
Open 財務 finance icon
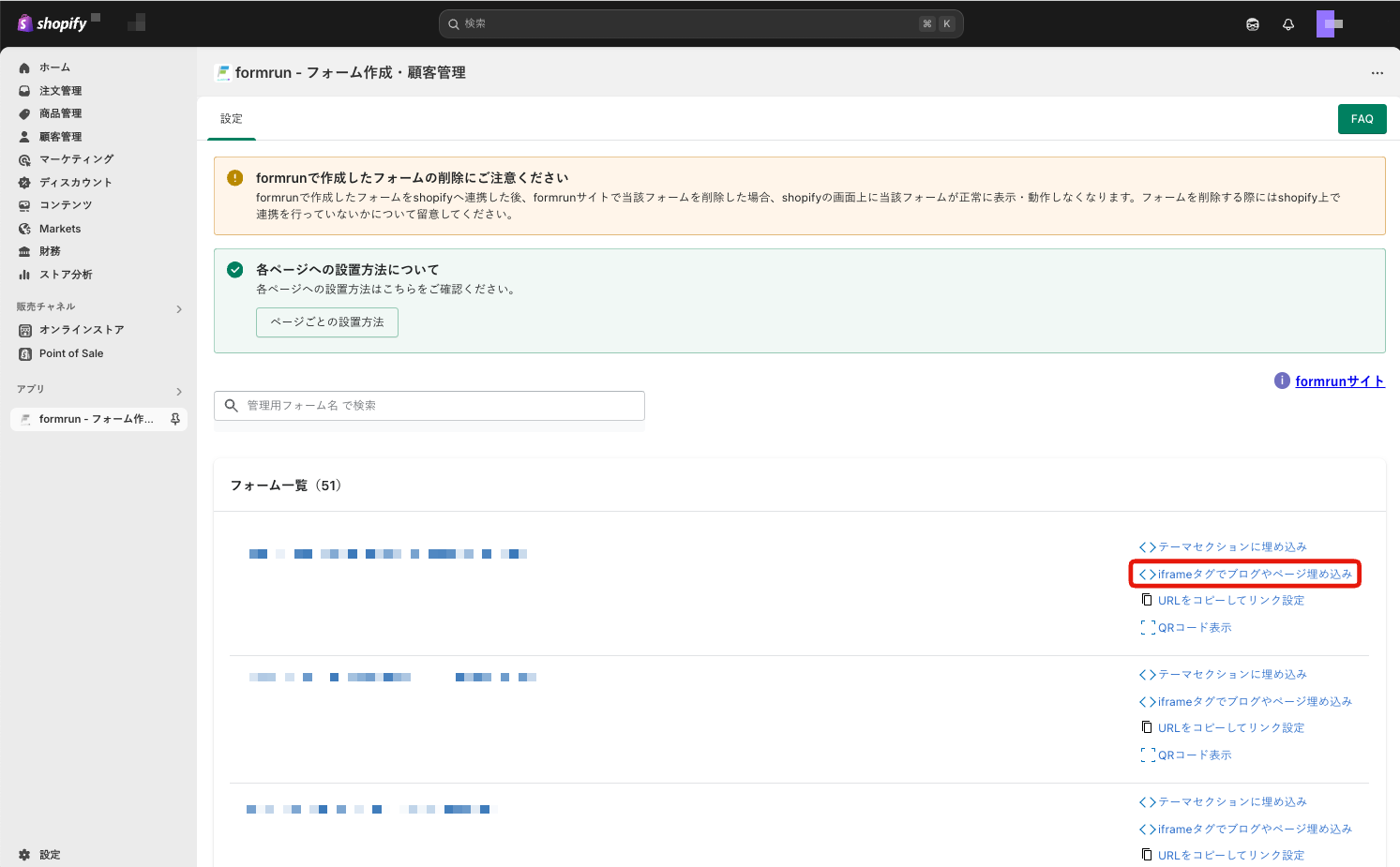tap(24, 251)
